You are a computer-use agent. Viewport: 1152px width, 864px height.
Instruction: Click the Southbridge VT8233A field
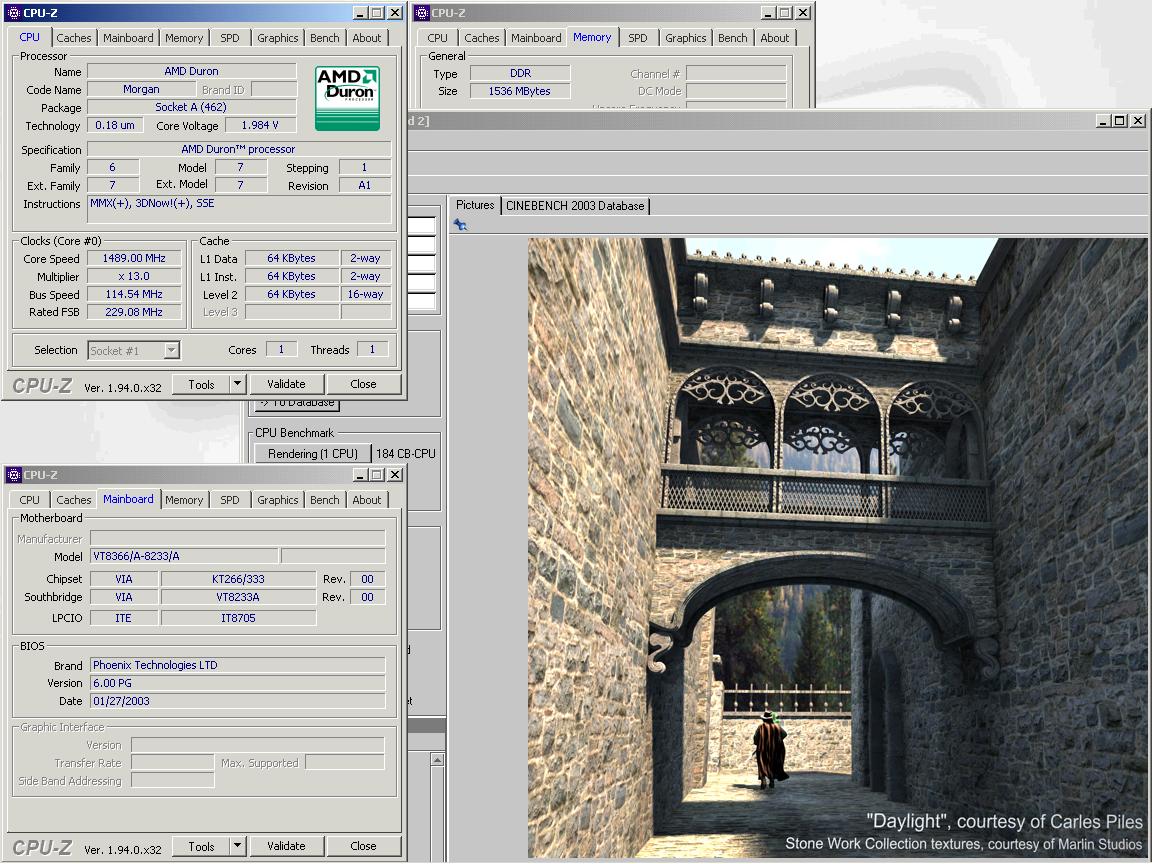(238, 597)
